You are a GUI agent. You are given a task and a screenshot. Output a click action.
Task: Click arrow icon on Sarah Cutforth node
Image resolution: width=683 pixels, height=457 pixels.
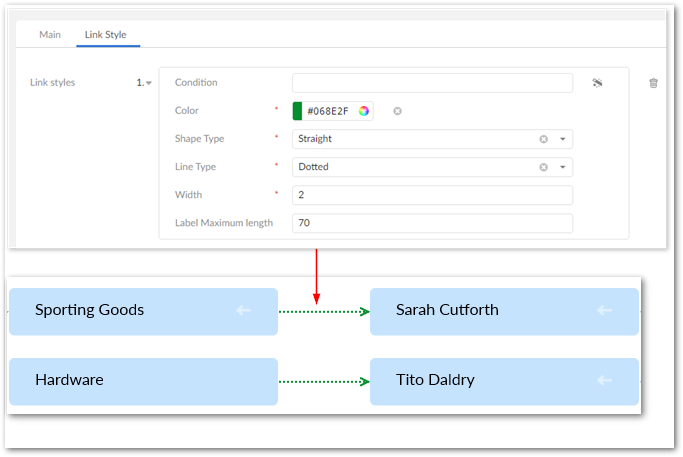pyautogui.click(x=604, y=310)
